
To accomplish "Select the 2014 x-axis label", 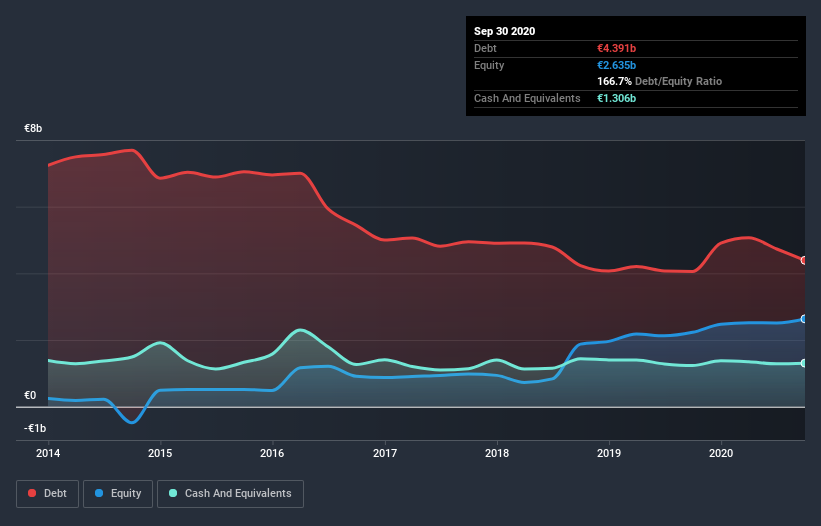I will (48, 453).
